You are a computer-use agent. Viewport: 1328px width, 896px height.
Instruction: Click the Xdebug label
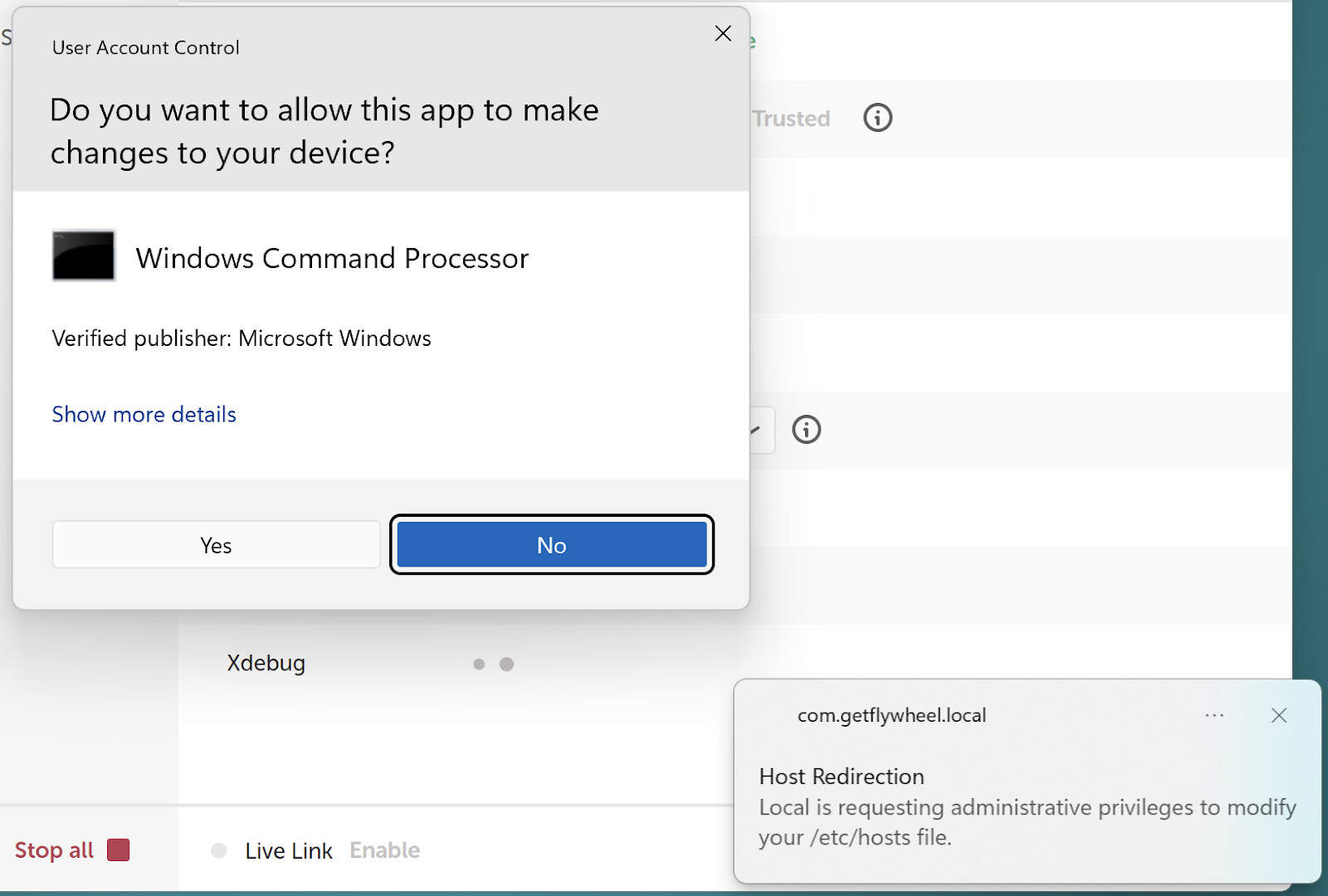click(266, 664)
